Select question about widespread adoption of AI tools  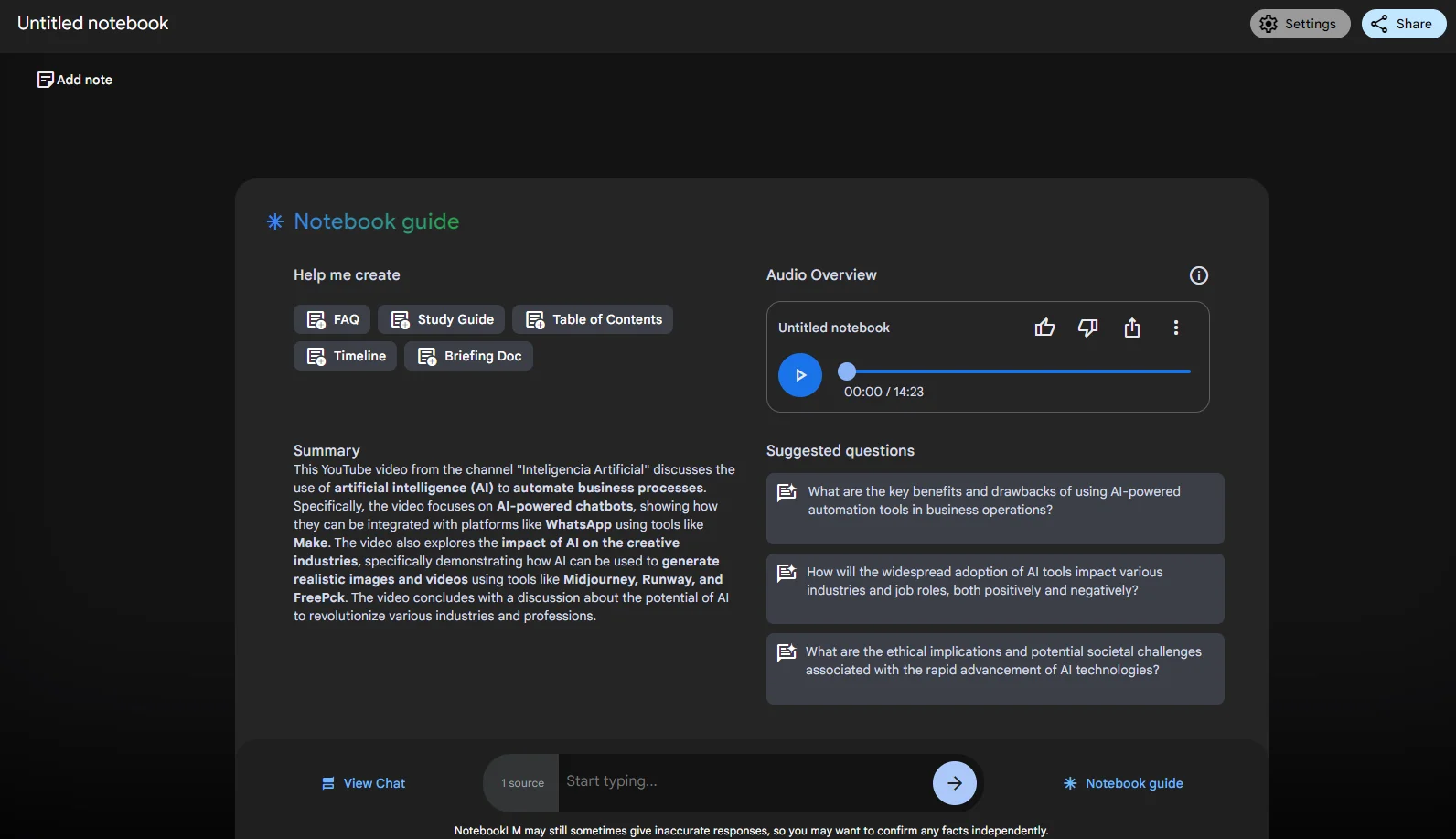click(995, 589)
